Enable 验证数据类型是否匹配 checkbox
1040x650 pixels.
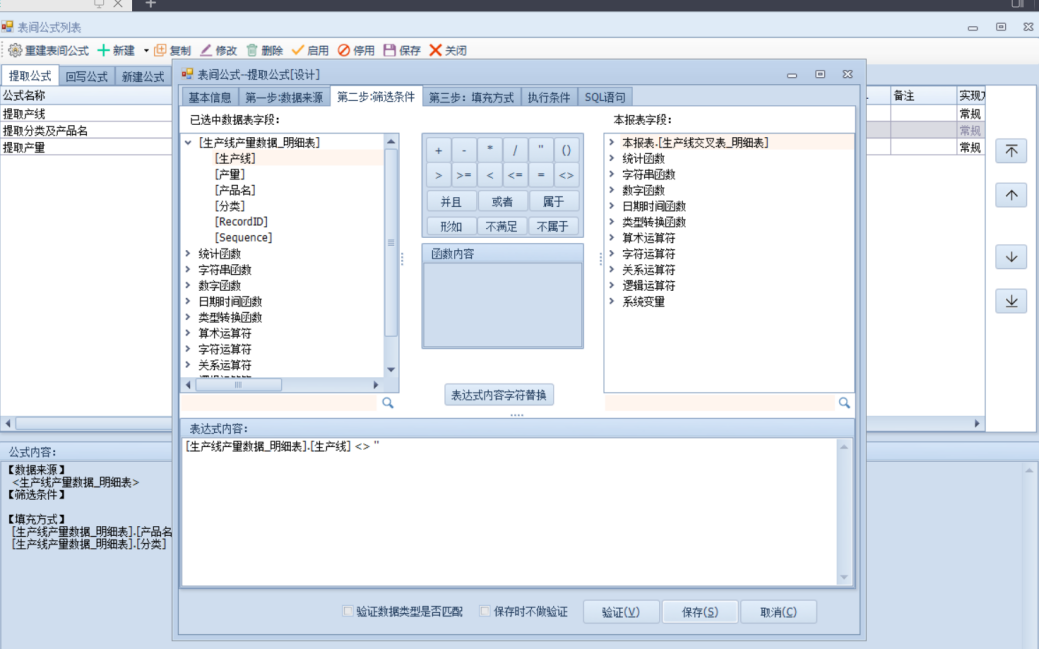click(348, 611)
